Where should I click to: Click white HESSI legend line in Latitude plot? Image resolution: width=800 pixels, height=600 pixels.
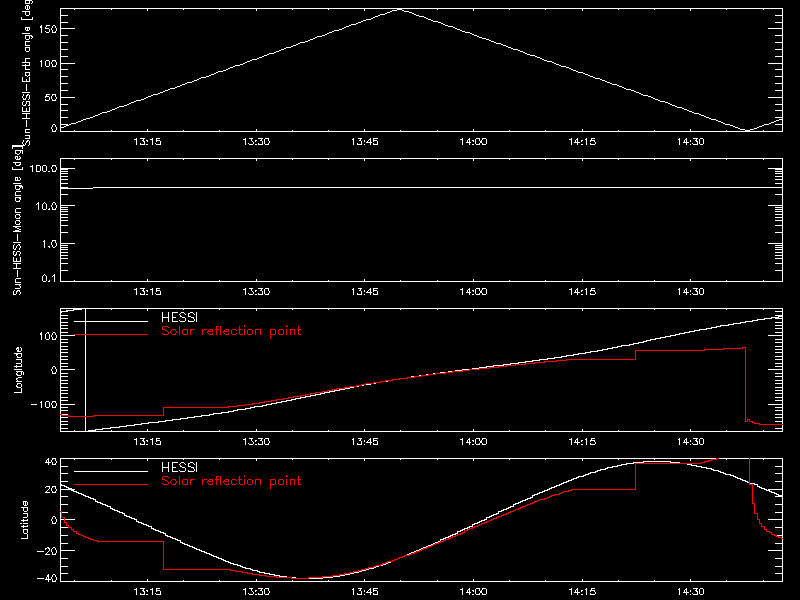(x=111, y=471)
